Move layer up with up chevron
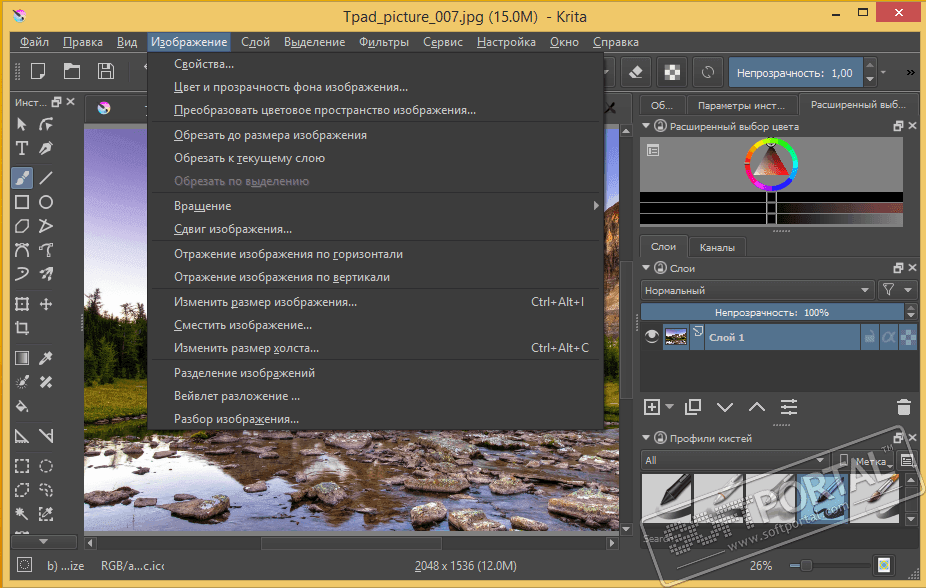 pos(757,407)
